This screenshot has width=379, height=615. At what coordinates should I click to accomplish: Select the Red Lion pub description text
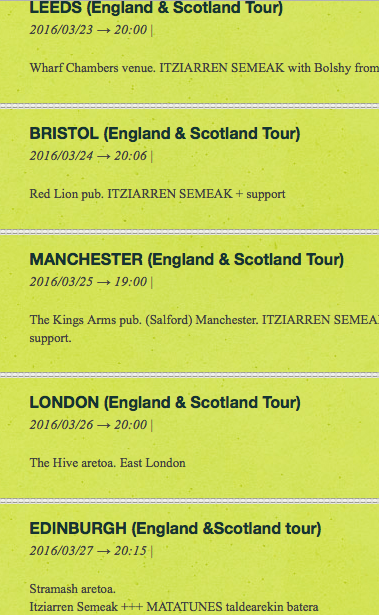pos(157,194)
